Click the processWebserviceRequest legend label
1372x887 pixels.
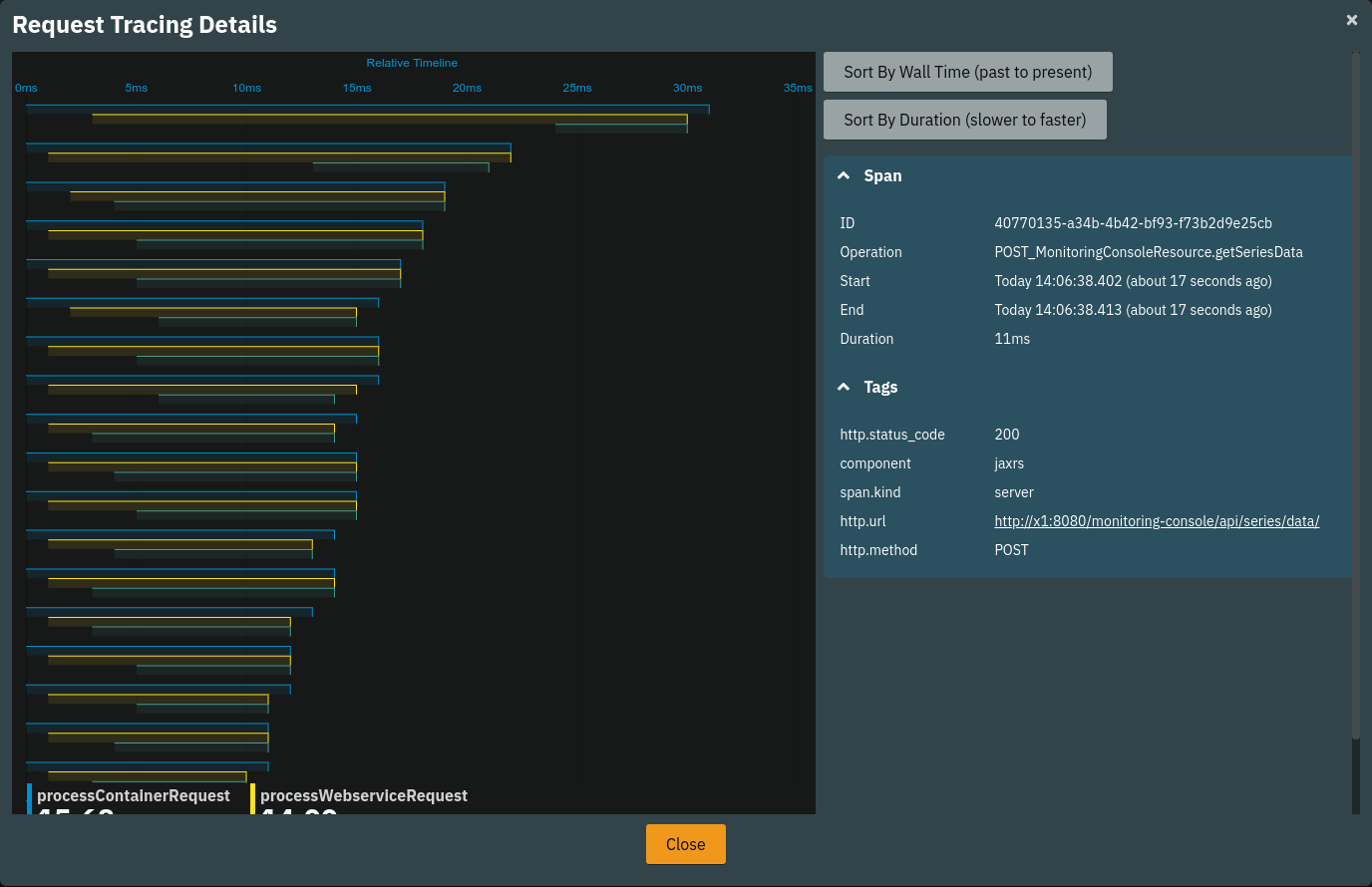(x=364, y=795)
